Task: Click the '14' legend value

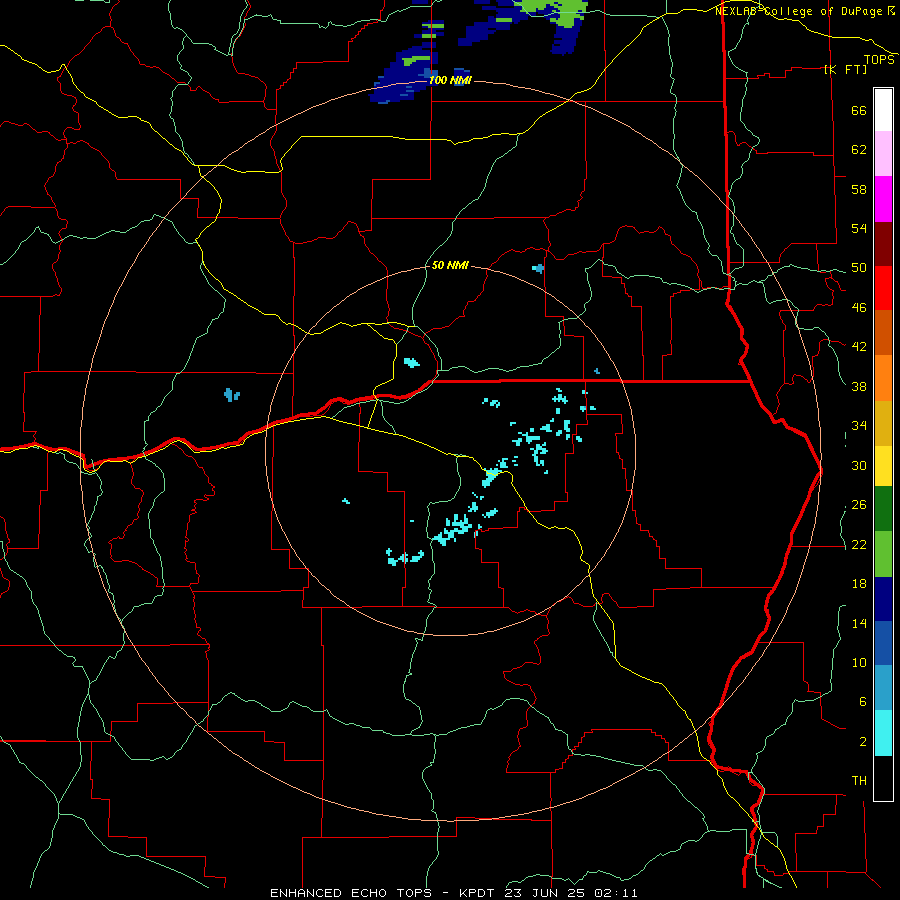Action: click(859, 623)
